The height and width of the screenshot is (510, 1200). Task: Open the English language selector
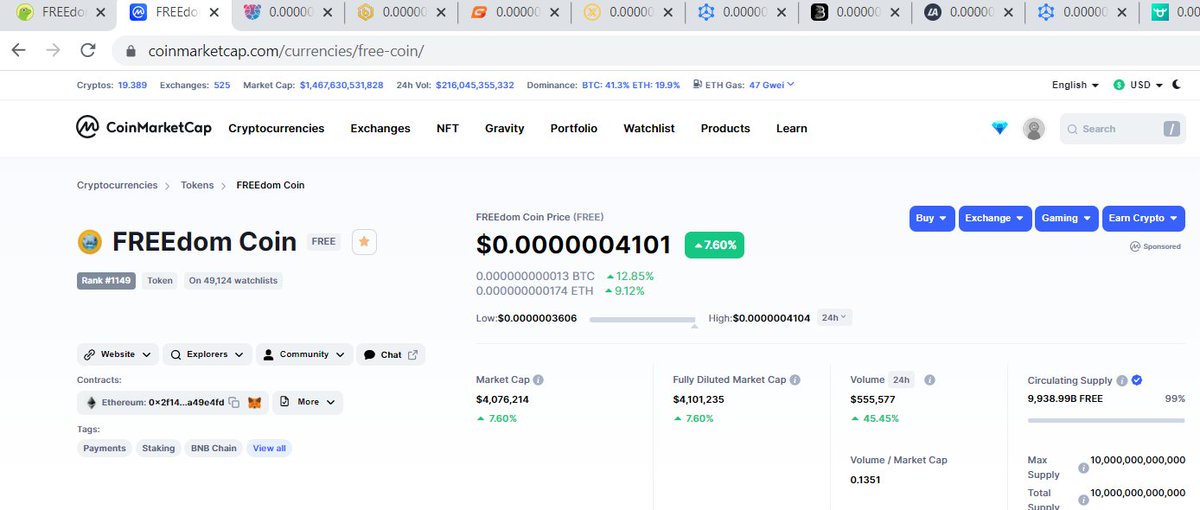pyautogui.click(x=1075, y=85)
